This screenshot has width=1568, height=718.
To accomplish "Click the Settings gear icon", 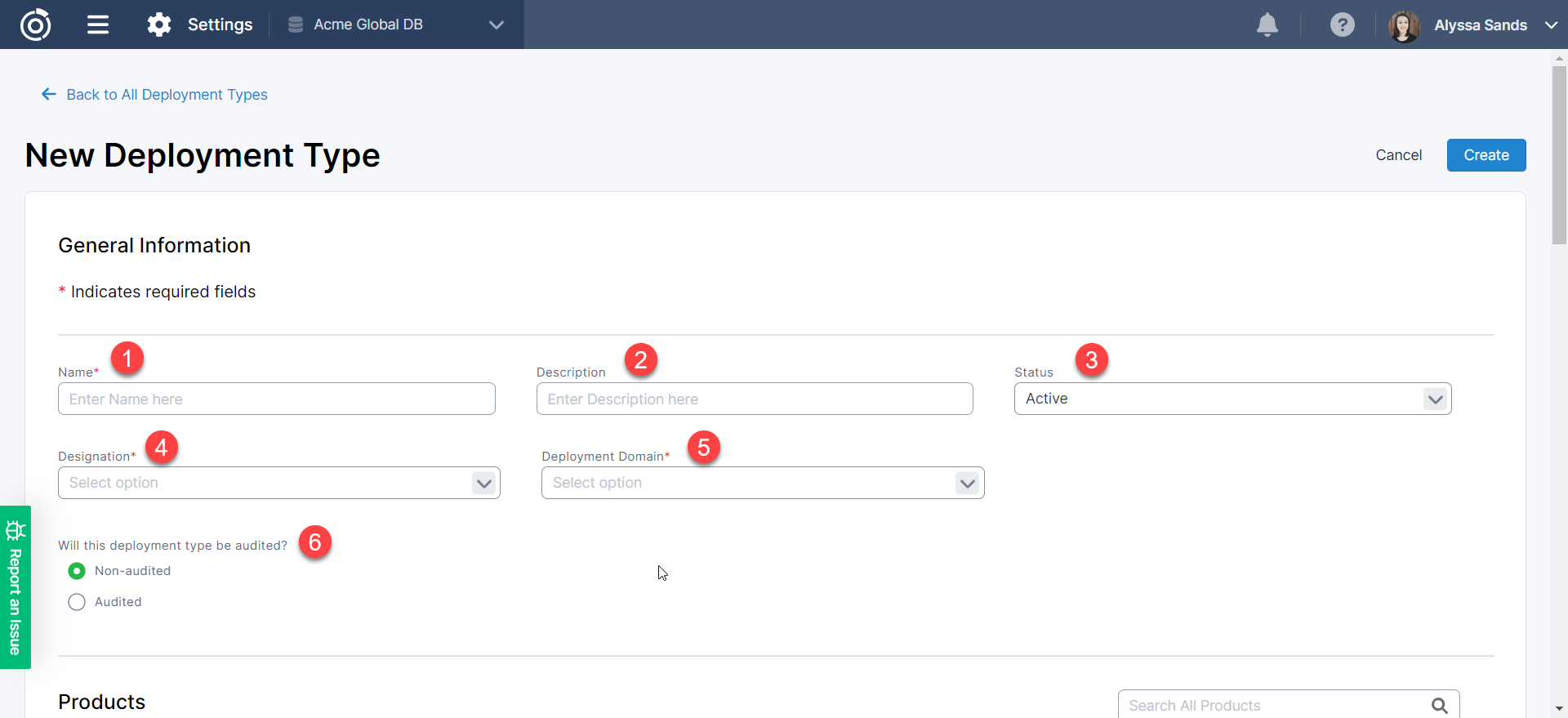I will point(159,25).
